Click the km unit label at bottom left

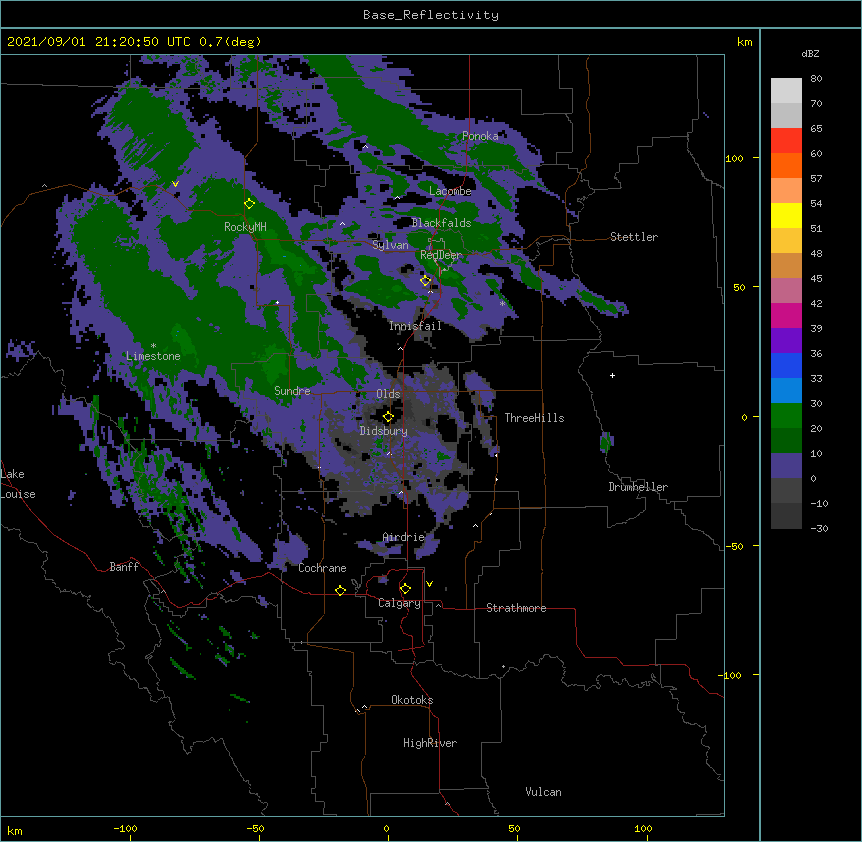click(15, 831)
